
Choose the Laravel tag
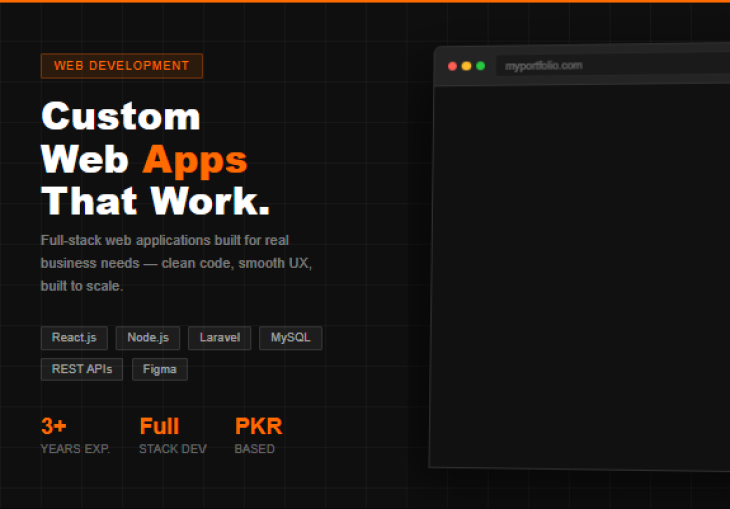pyautogui.click(x=219, y=338)
